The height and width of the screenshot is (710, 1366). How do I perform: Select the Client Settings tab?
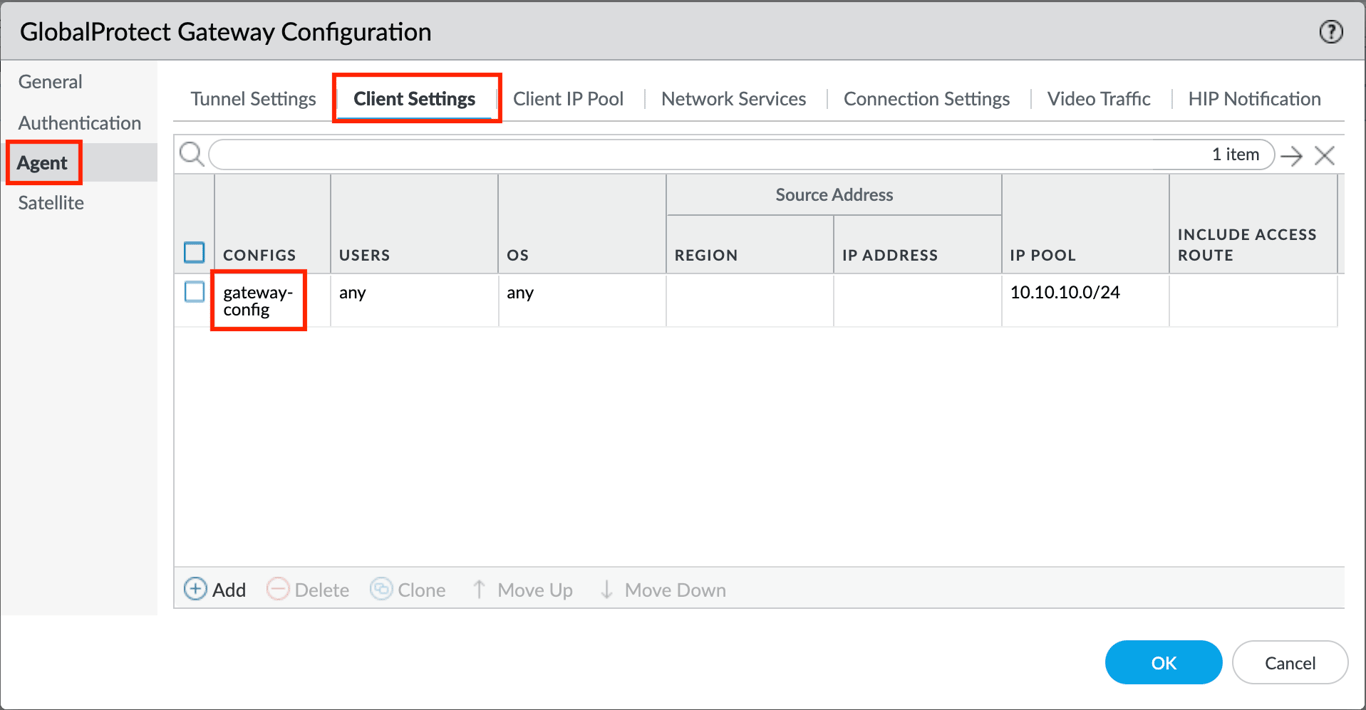pyautogui.click(x=414, y=99)
